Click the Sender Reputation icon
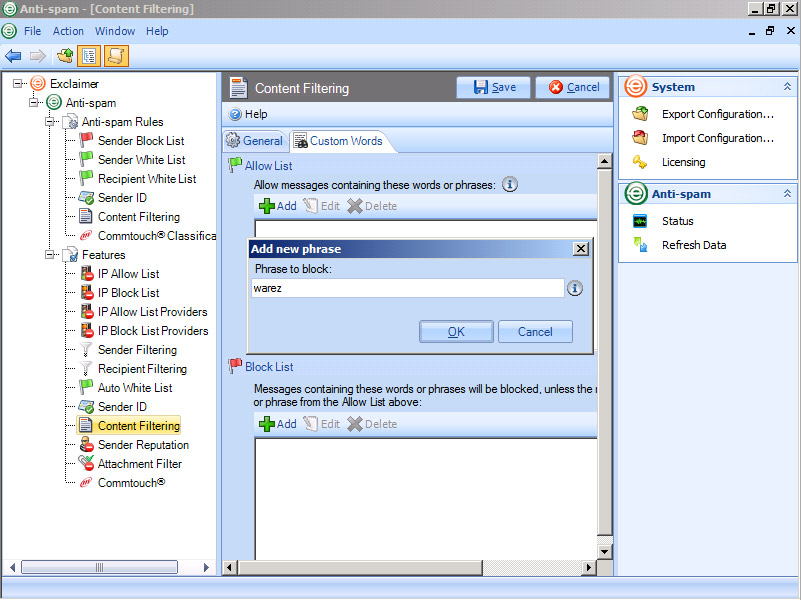 click(x=87, y=445)
